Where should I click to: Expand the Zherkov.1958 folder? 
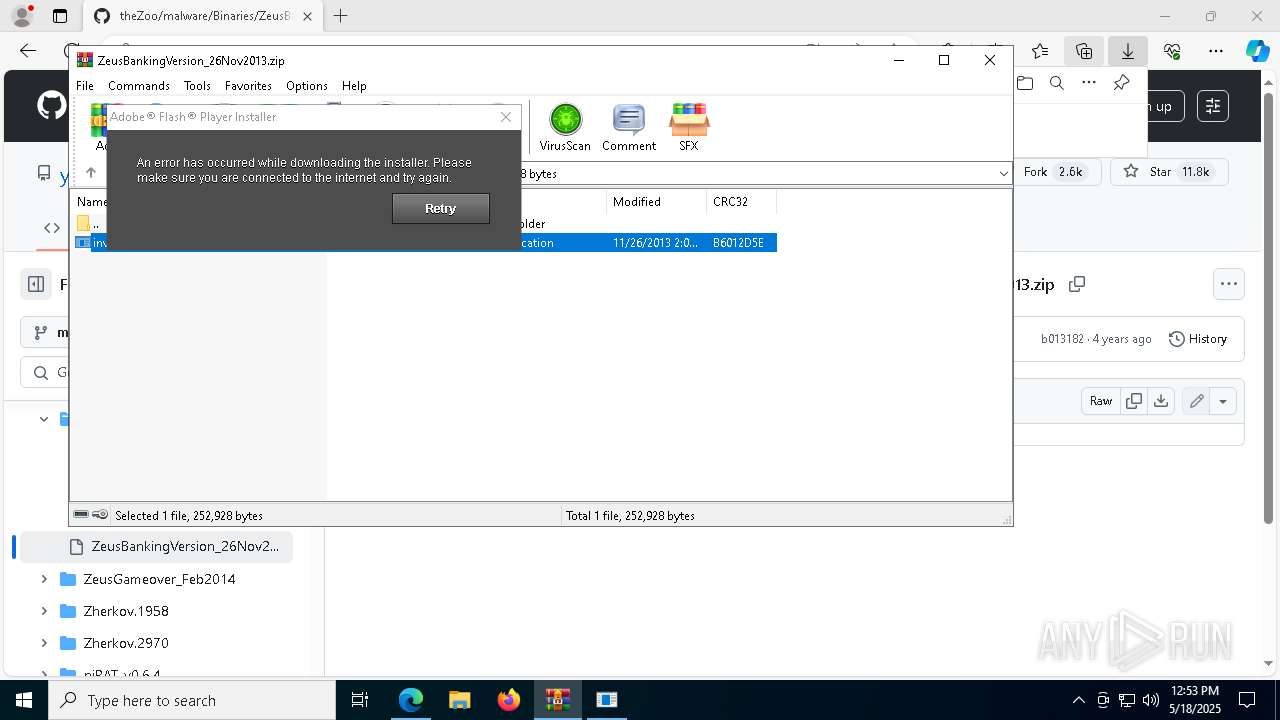pyautogui.click(x=44, y=611)
